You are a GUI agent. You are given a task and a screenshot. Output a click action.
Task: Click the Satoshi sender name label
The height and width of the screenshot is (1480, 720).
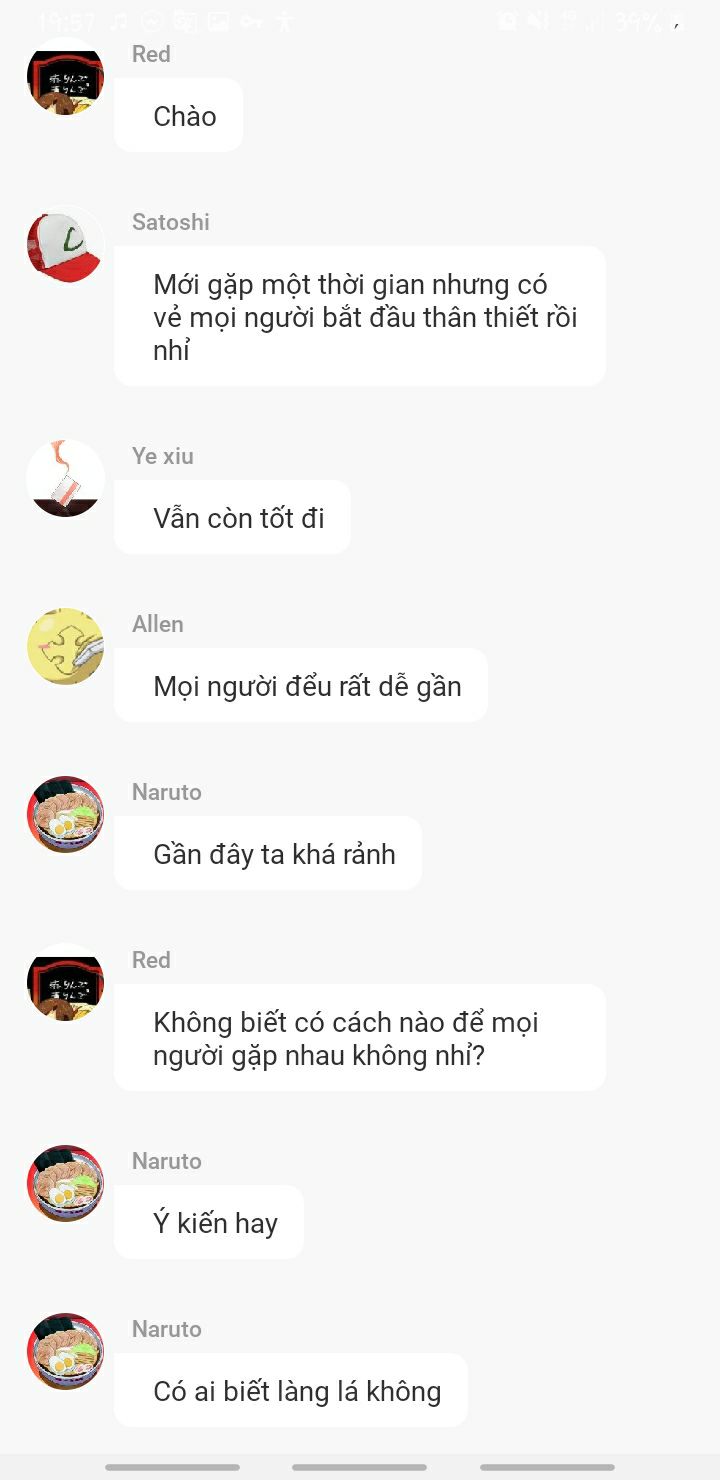[x=171, y=222]
